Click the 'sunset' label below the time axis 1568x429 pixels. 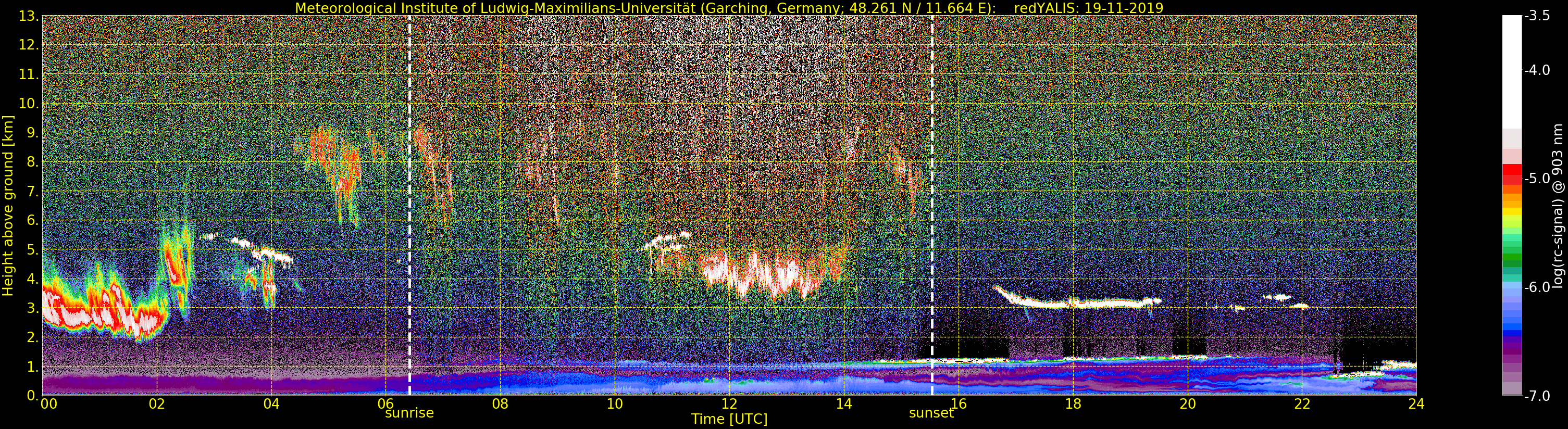click(x=931, y=412)
